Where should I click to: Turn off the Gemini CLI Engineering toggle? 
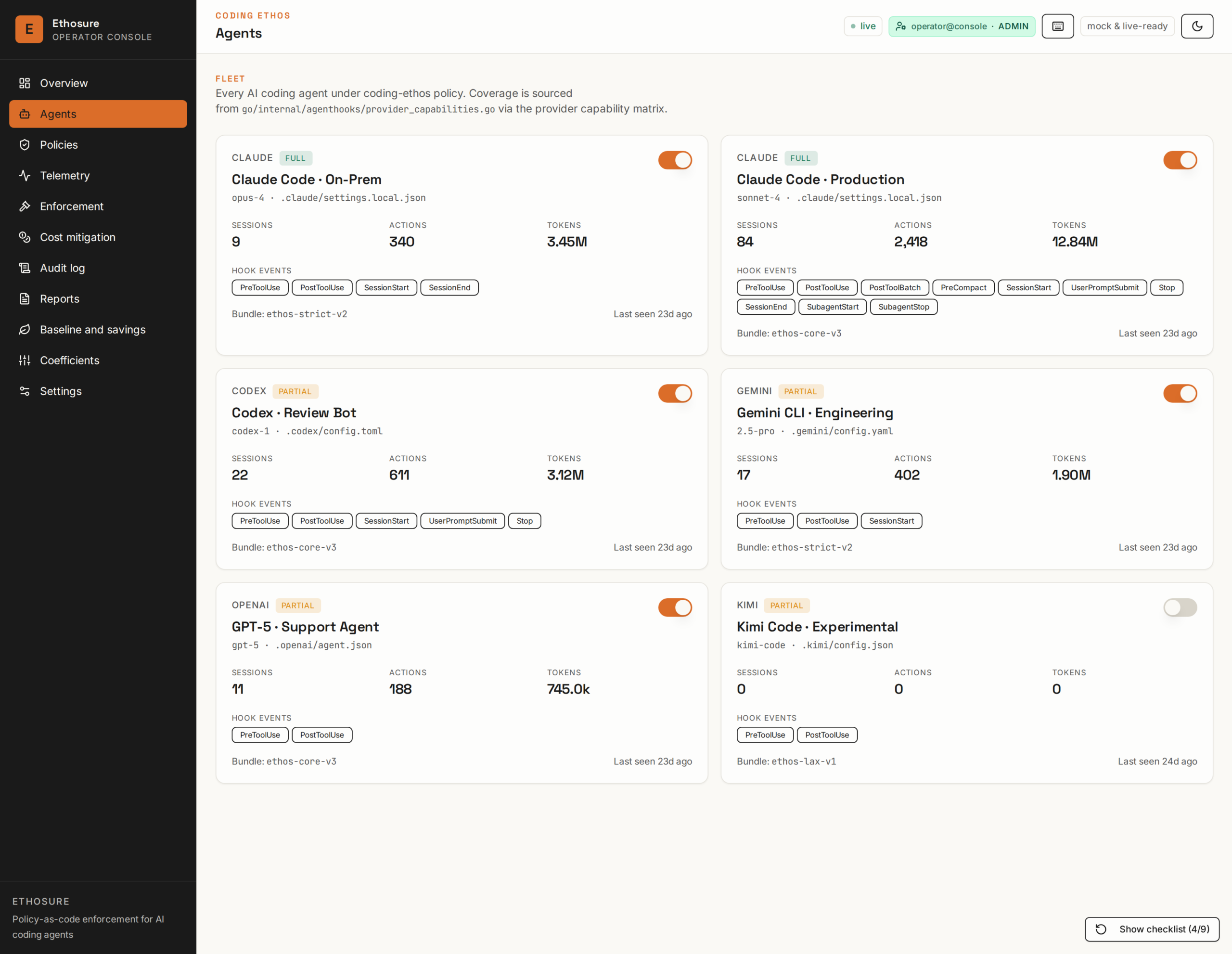(x=1180, y=393)
